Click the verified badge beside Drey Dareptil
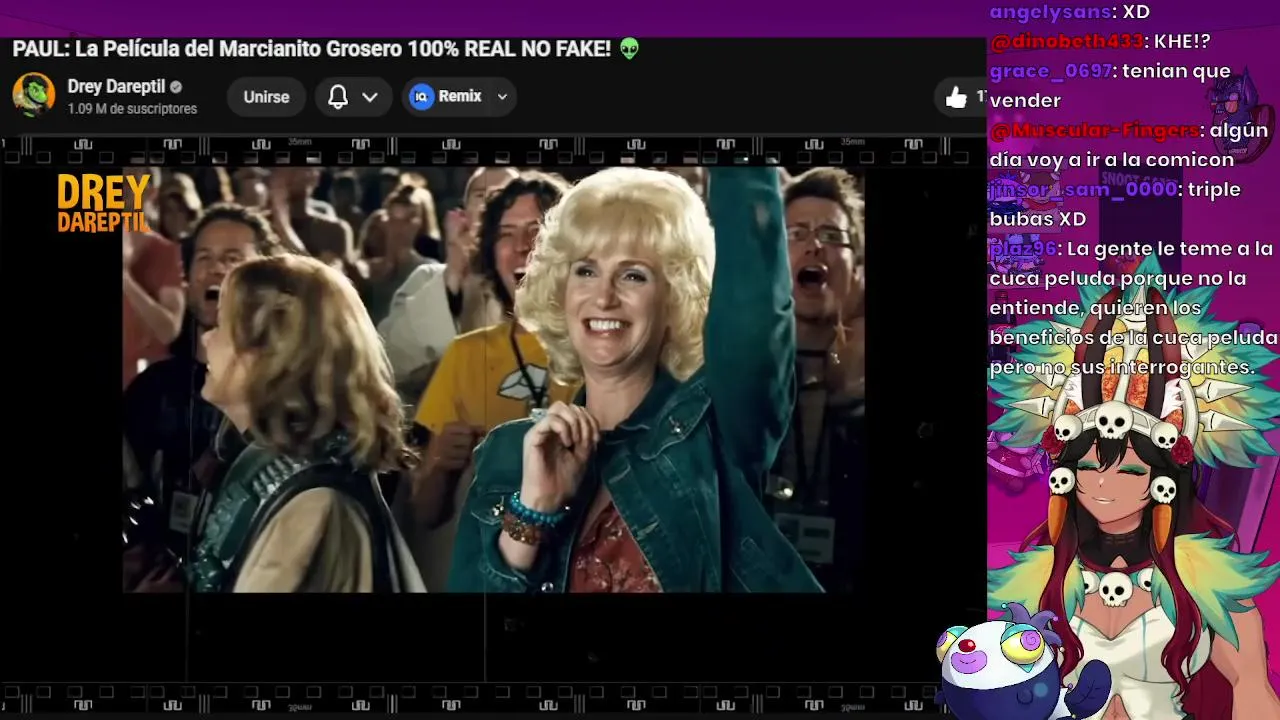1280x720 pixels. click(x=176, y=87)
